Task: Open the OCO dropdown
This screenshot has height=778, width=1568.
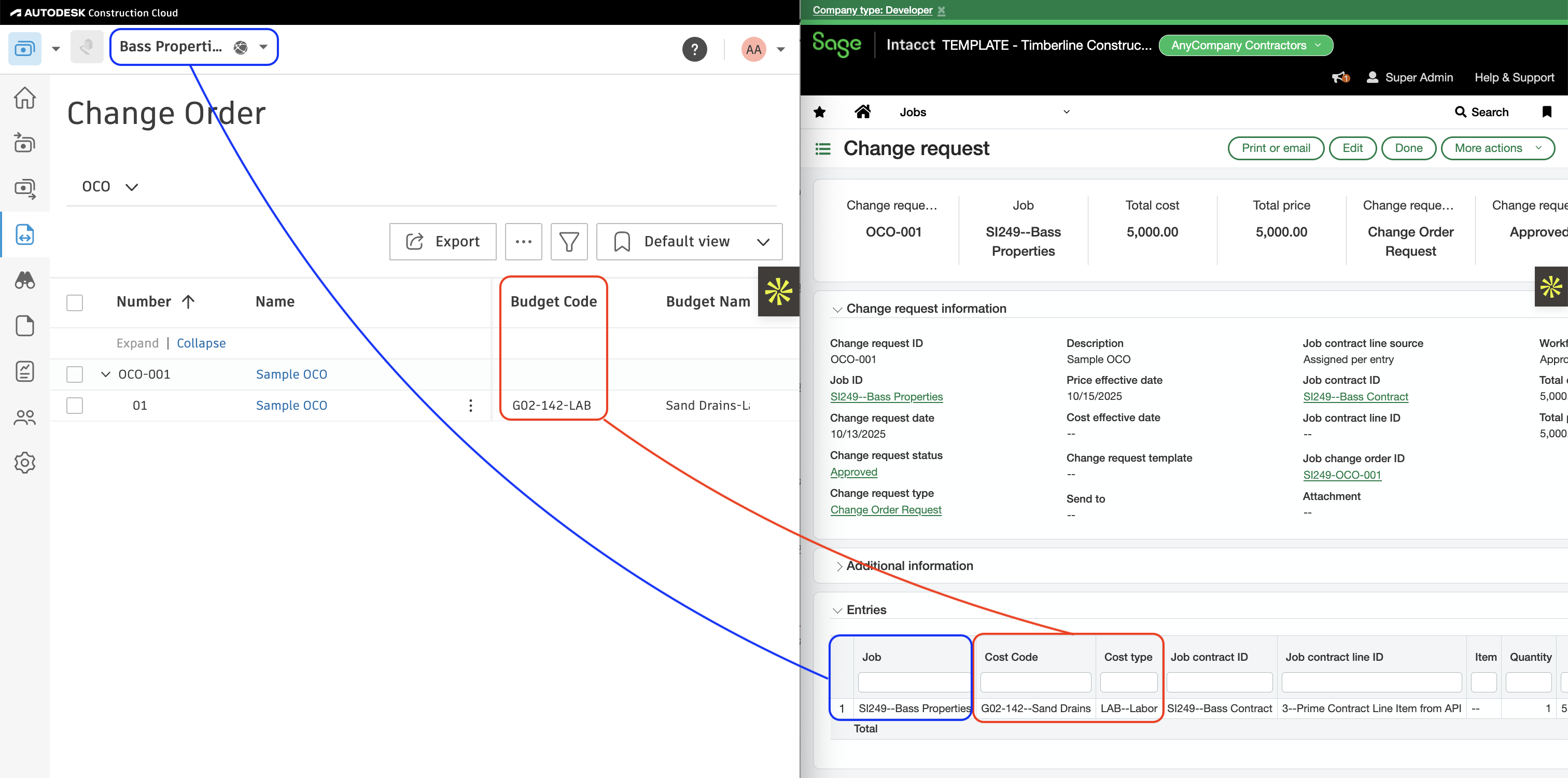Action: point(109,186)
